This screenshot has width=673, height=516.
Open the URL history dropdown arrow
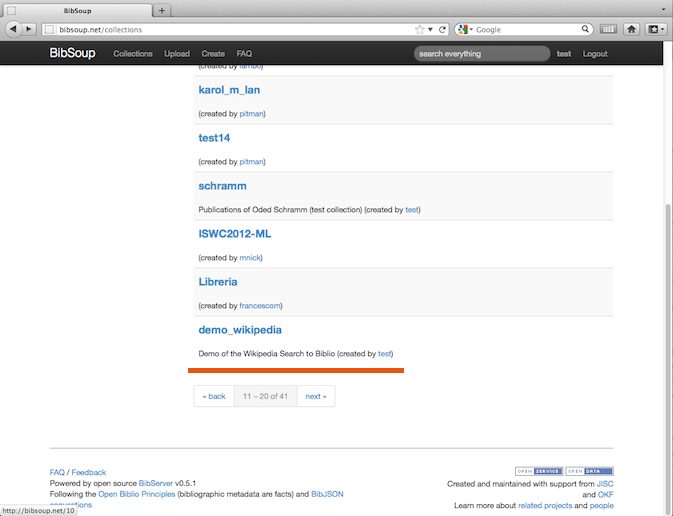(430, 30)
